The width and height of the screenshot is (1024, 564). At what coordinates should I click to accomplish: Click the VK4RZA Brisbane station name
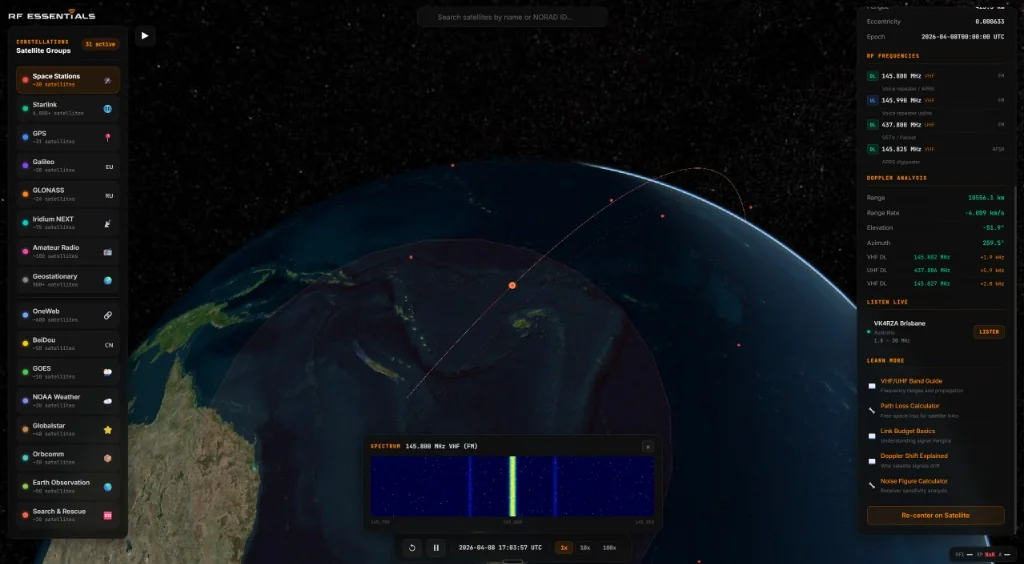click(x=899, y=323)
